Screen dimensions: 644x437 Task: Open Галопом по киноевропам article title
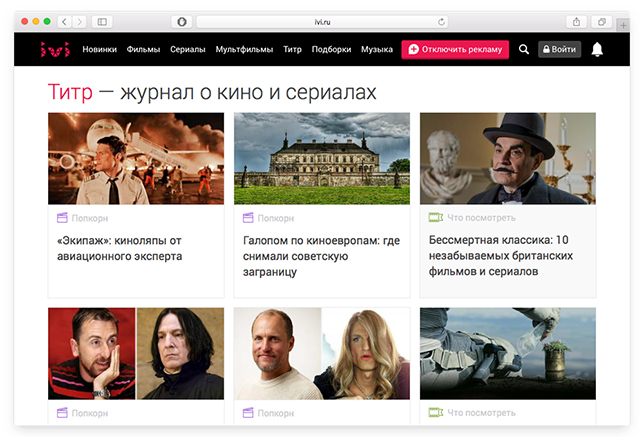tap(321, 256)
